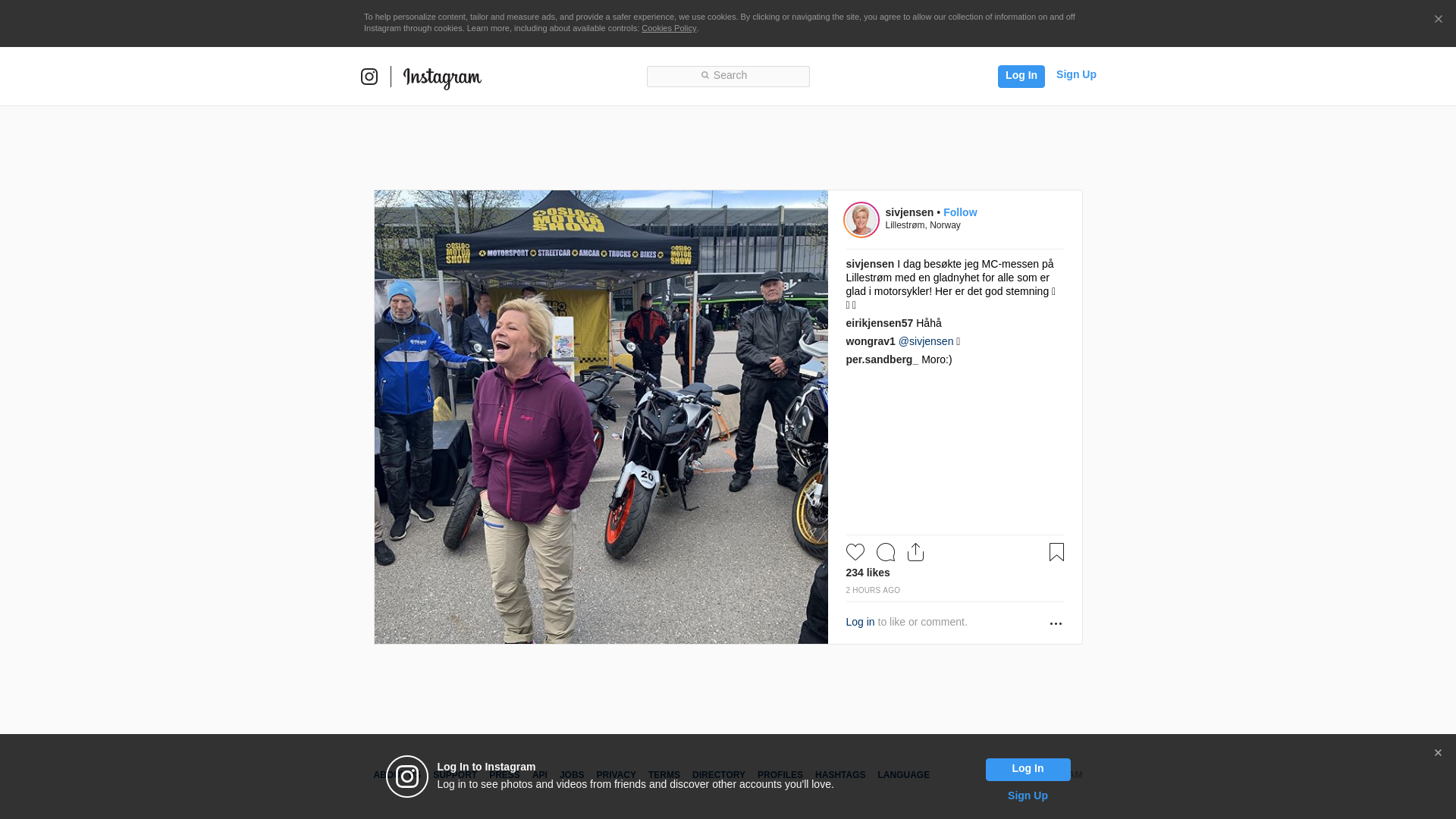Viewport: 1456px width, 819px height.
Task: Click Log in to like or comment
Action: [860, 622]
